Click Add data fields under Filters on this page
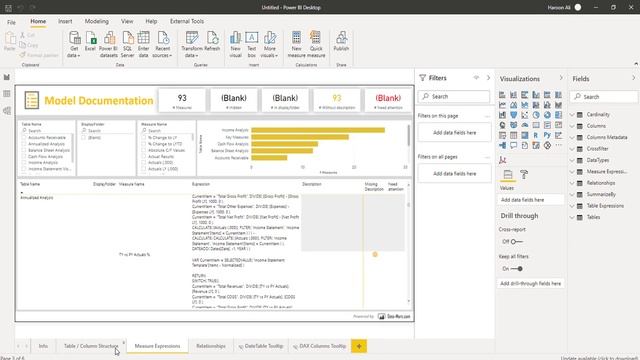This screenshot has width=640, height=360. (x=454, y=133)
